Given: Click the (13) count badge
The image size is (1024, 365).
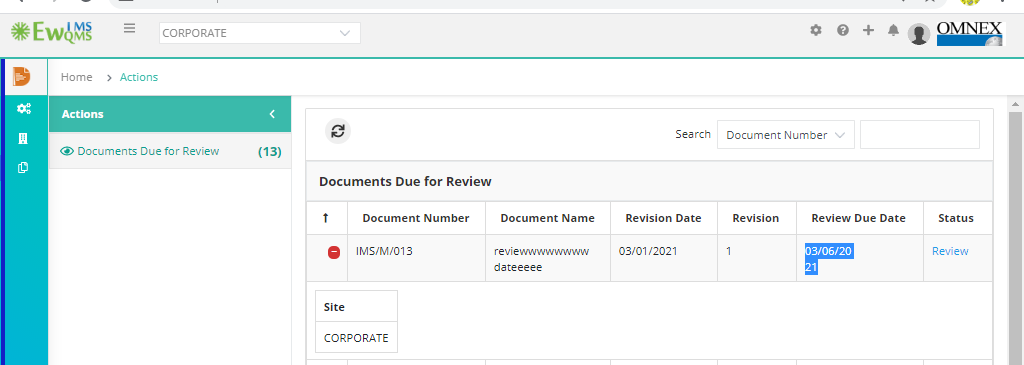Looking at the screenshot, I should point(269,151).
